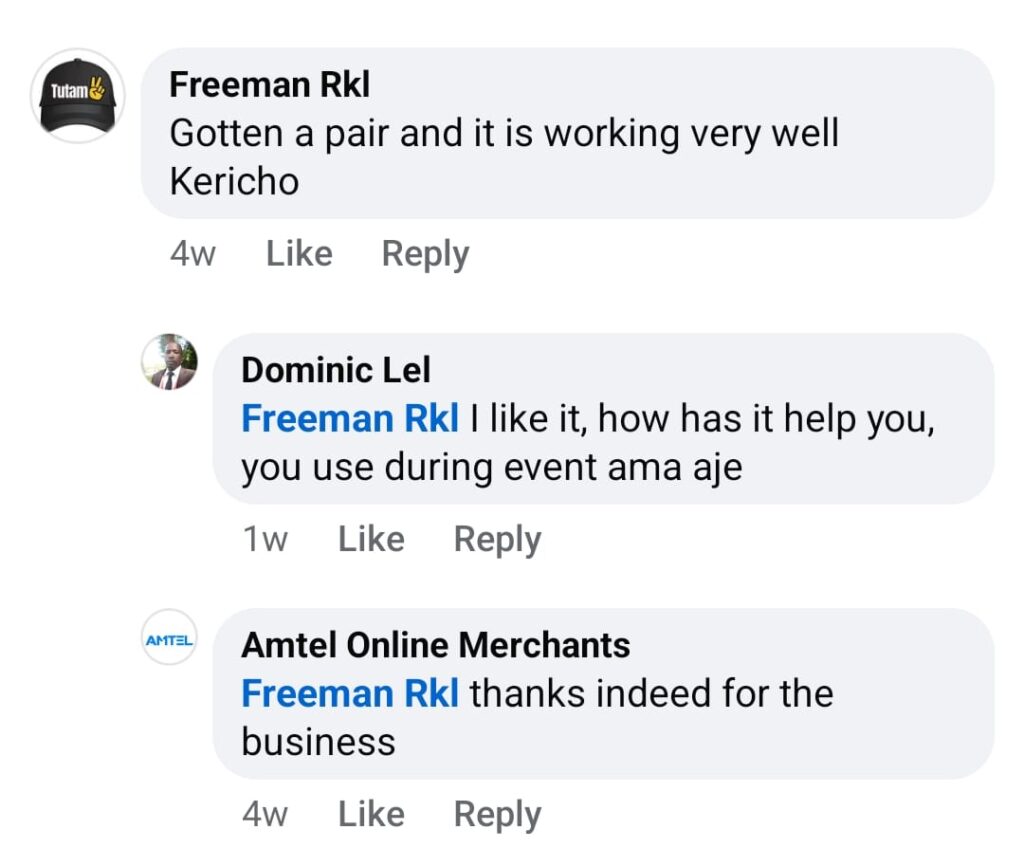1024x848 pixels.
Task: Click the 1w timestamp on Dominic's reply
Action: click(x=265, y=540)
